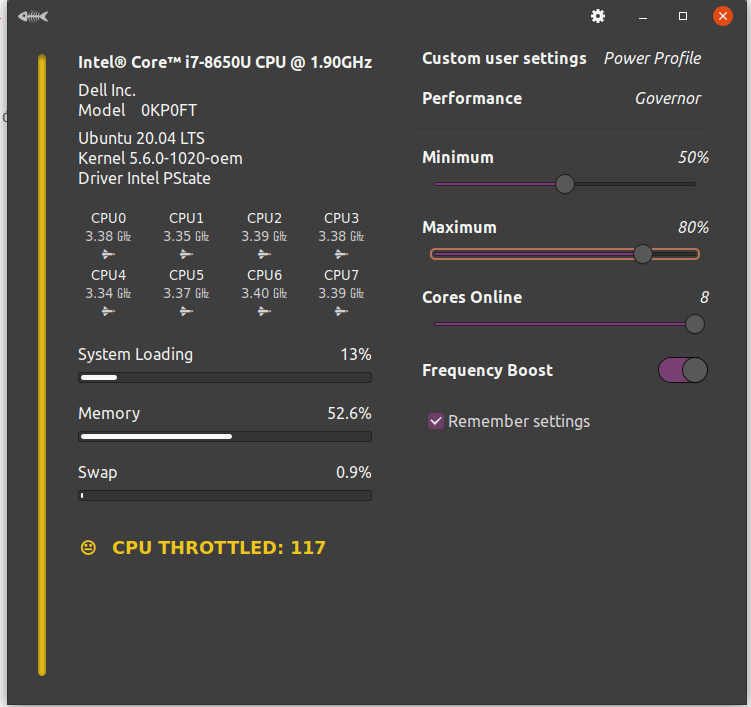Click the System Loading progress bar
This screenshot has height=707, width=751.
tap(225, 378)
